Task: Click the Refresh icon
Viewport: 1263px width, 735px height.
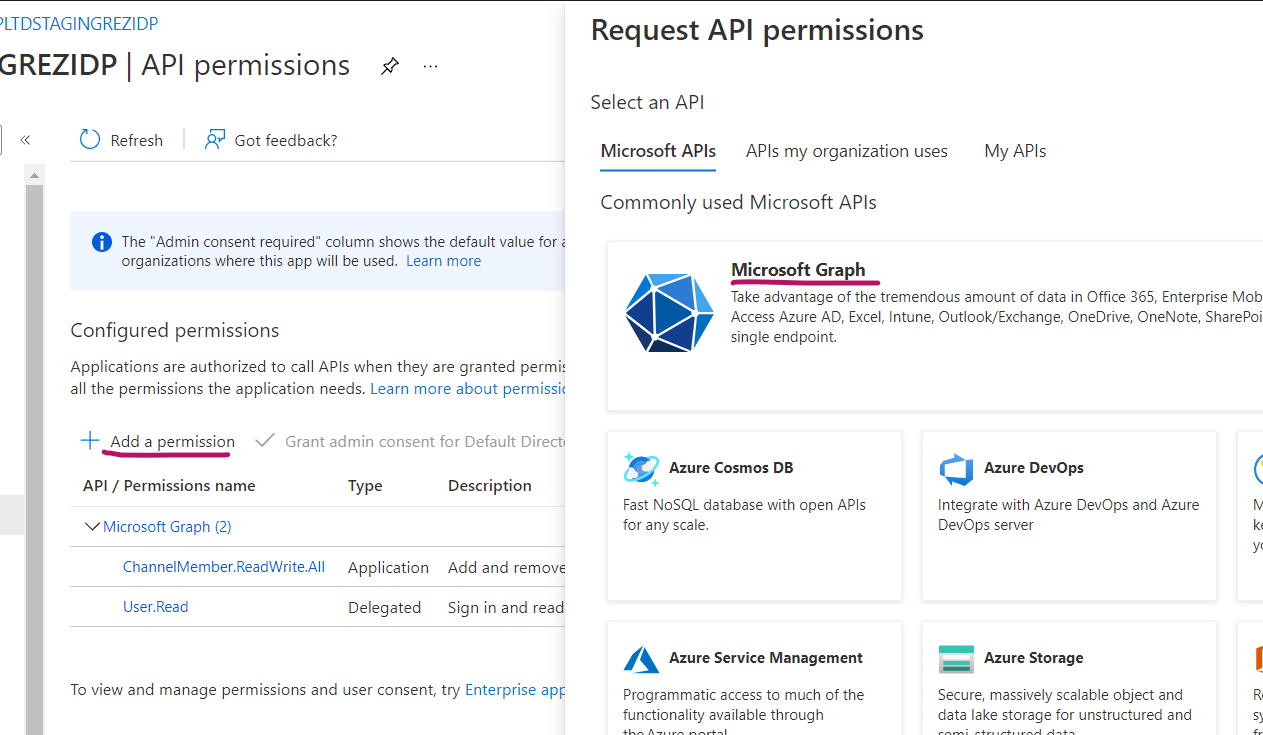Action: coord(90,140)
